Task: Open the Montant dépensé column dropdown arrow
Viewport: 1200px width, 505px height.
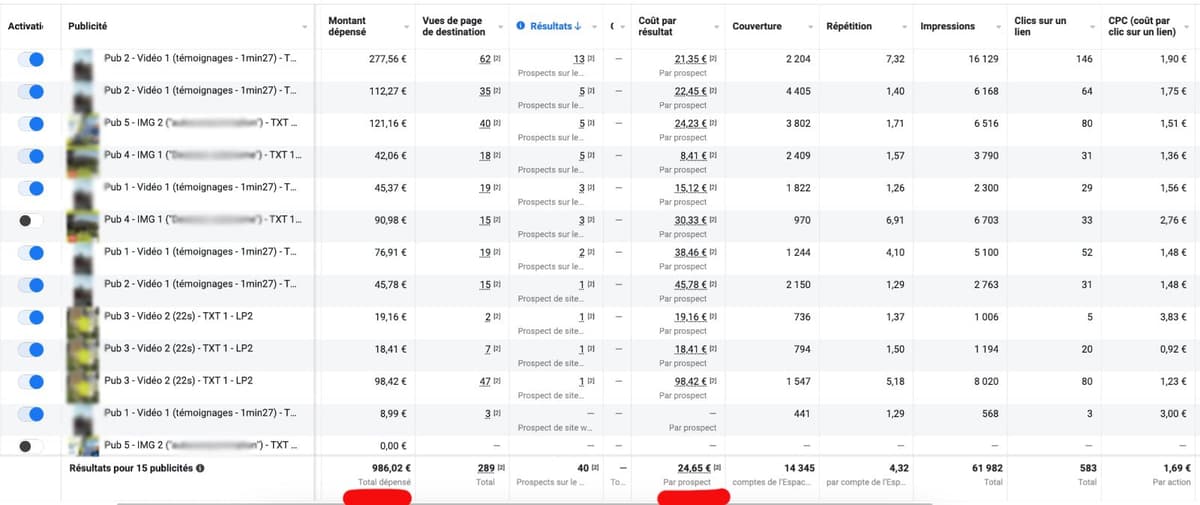Action: (406, 27)
